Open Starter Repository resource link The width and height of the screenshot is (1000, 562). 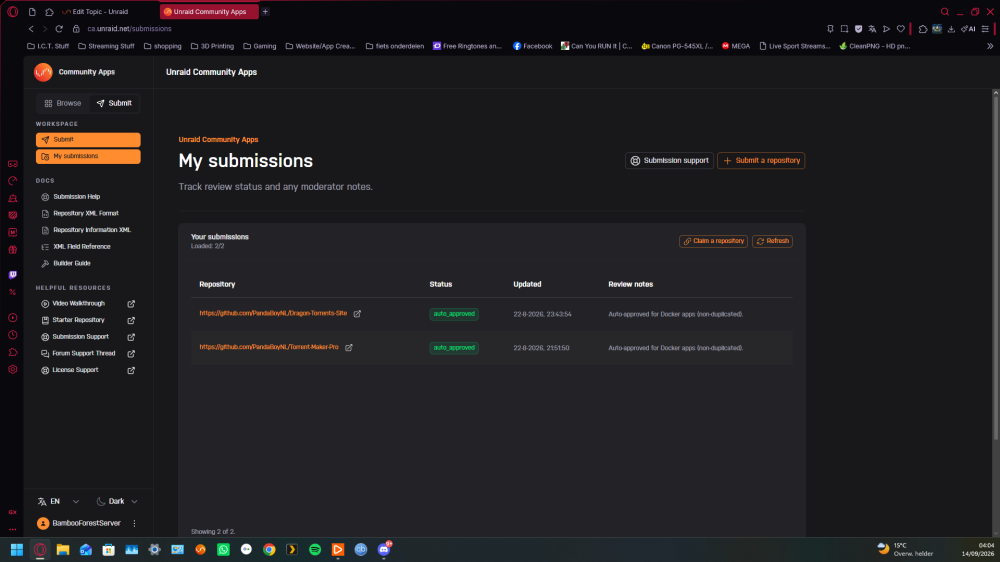[78, 320]
